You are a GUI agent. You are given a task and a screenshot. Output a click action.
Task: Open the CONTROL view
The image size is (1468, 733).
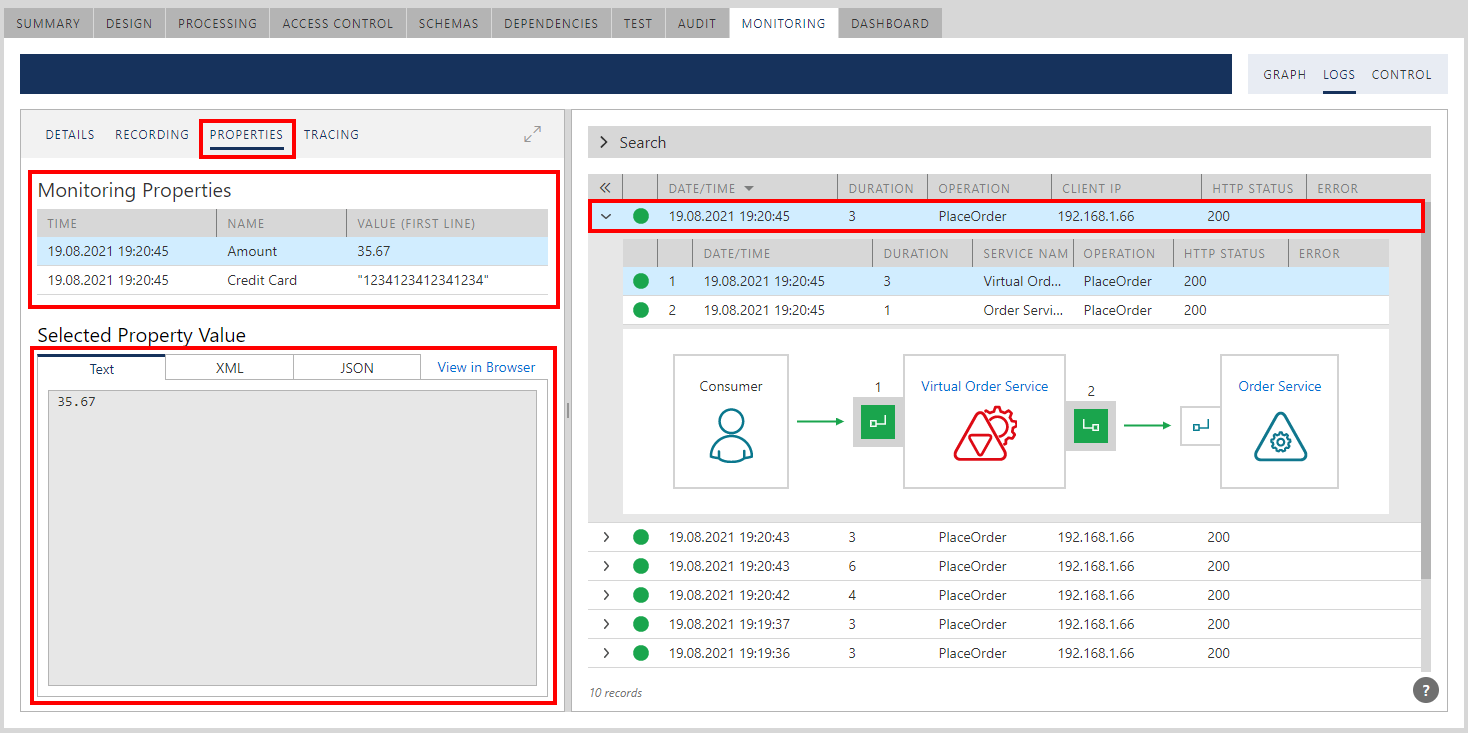(1402, 74)
